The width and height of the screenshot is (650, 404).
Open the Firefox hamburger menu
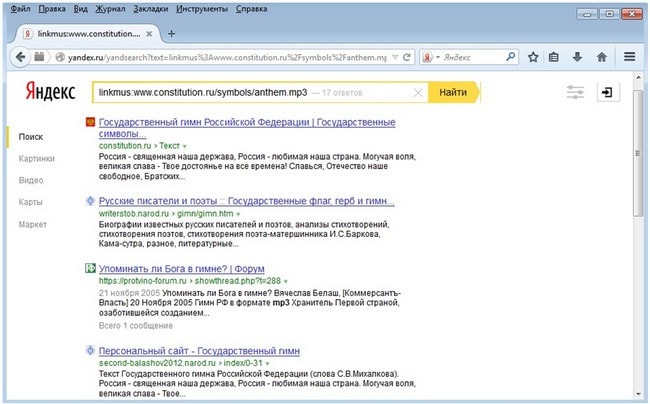629,57
